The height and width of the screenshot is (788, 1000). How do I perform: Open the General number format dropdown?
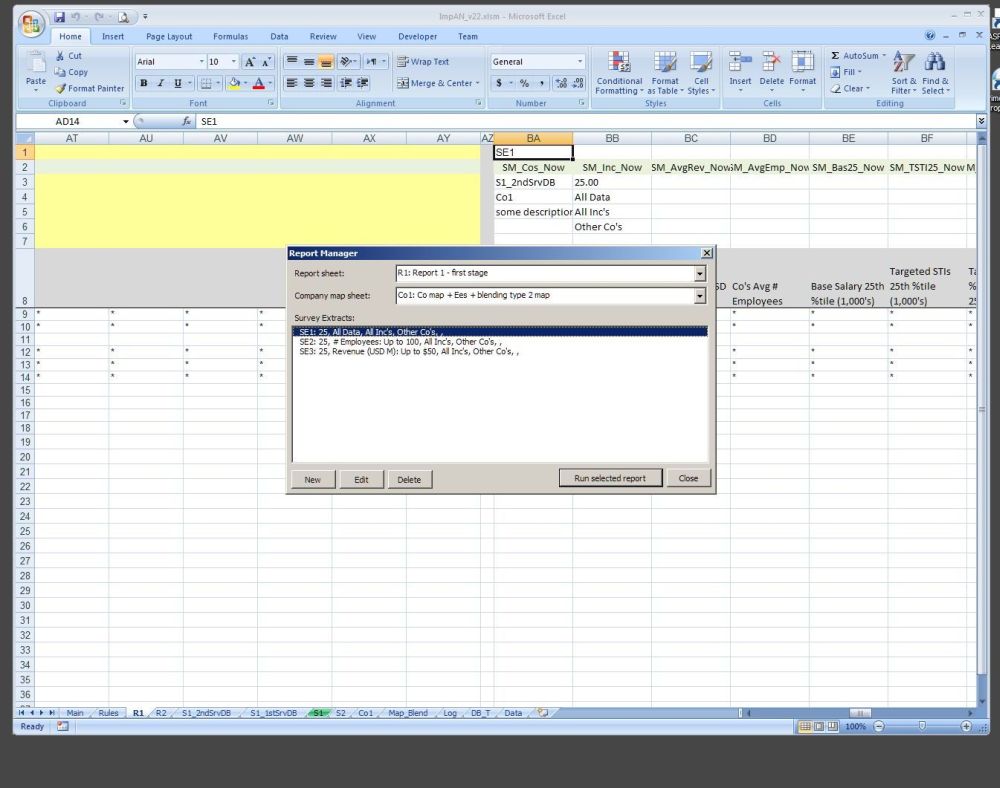[x=580, y=61]
